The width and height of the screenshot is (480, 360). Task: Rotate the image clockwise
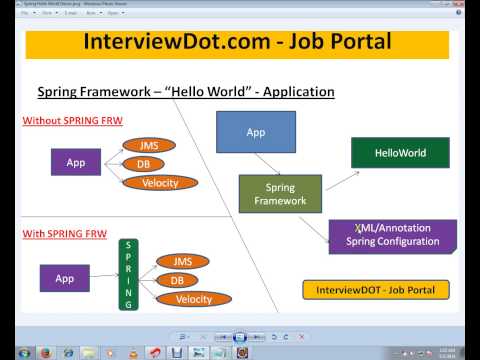[286, 337]
